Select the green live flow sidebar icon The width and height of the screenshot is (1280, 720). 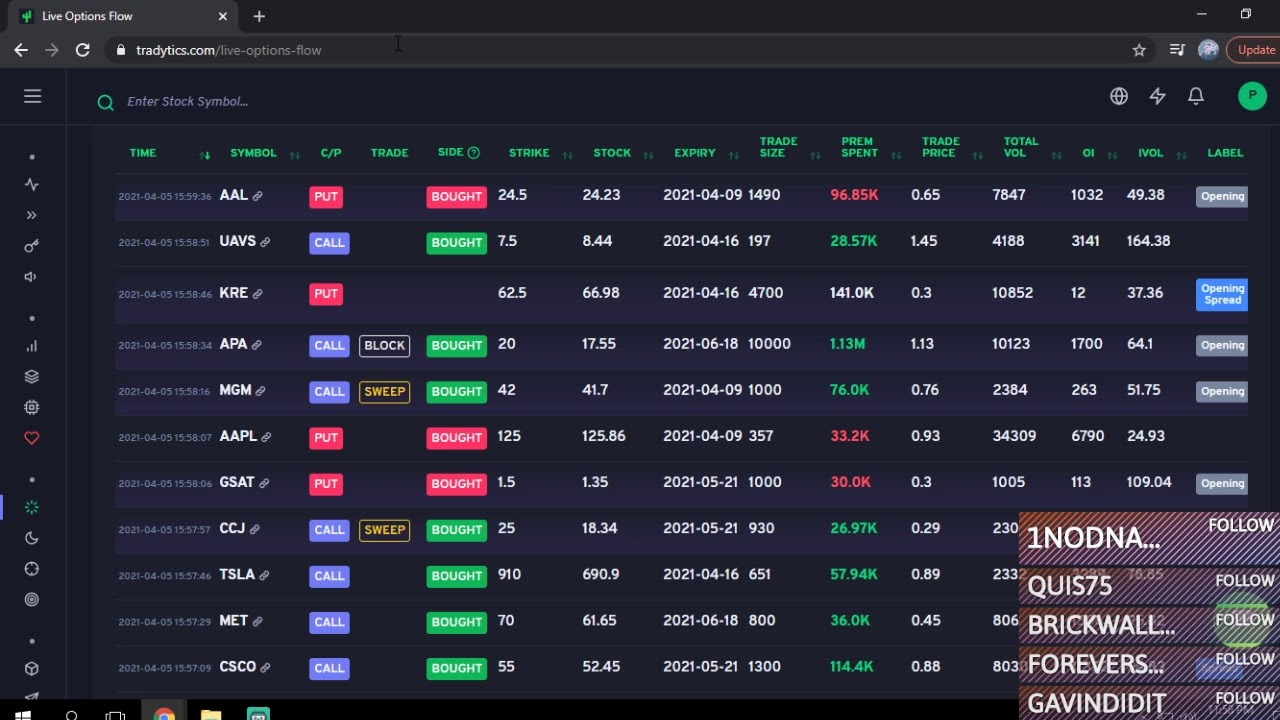[x=32, y=507]
